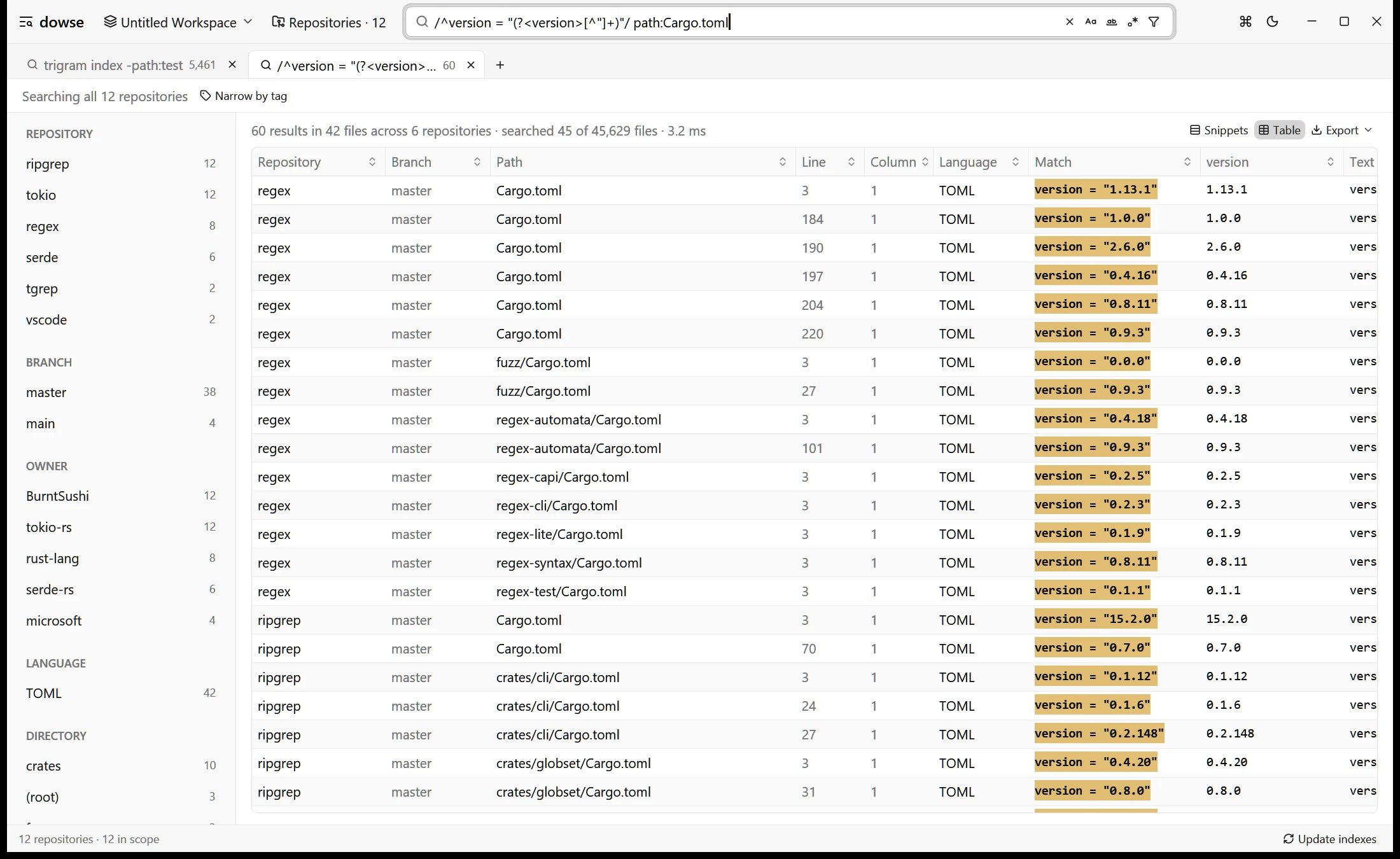Toggle dark mode moon icon

point(1273,22)
